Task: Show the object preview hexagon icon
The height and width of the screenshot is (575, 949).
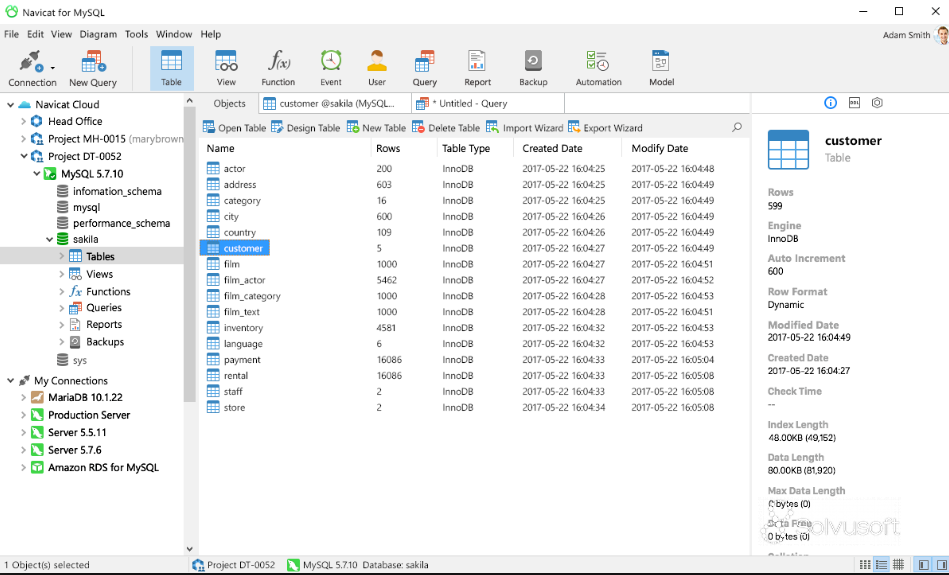Action: pyautogui.click(x=877, y=103)
